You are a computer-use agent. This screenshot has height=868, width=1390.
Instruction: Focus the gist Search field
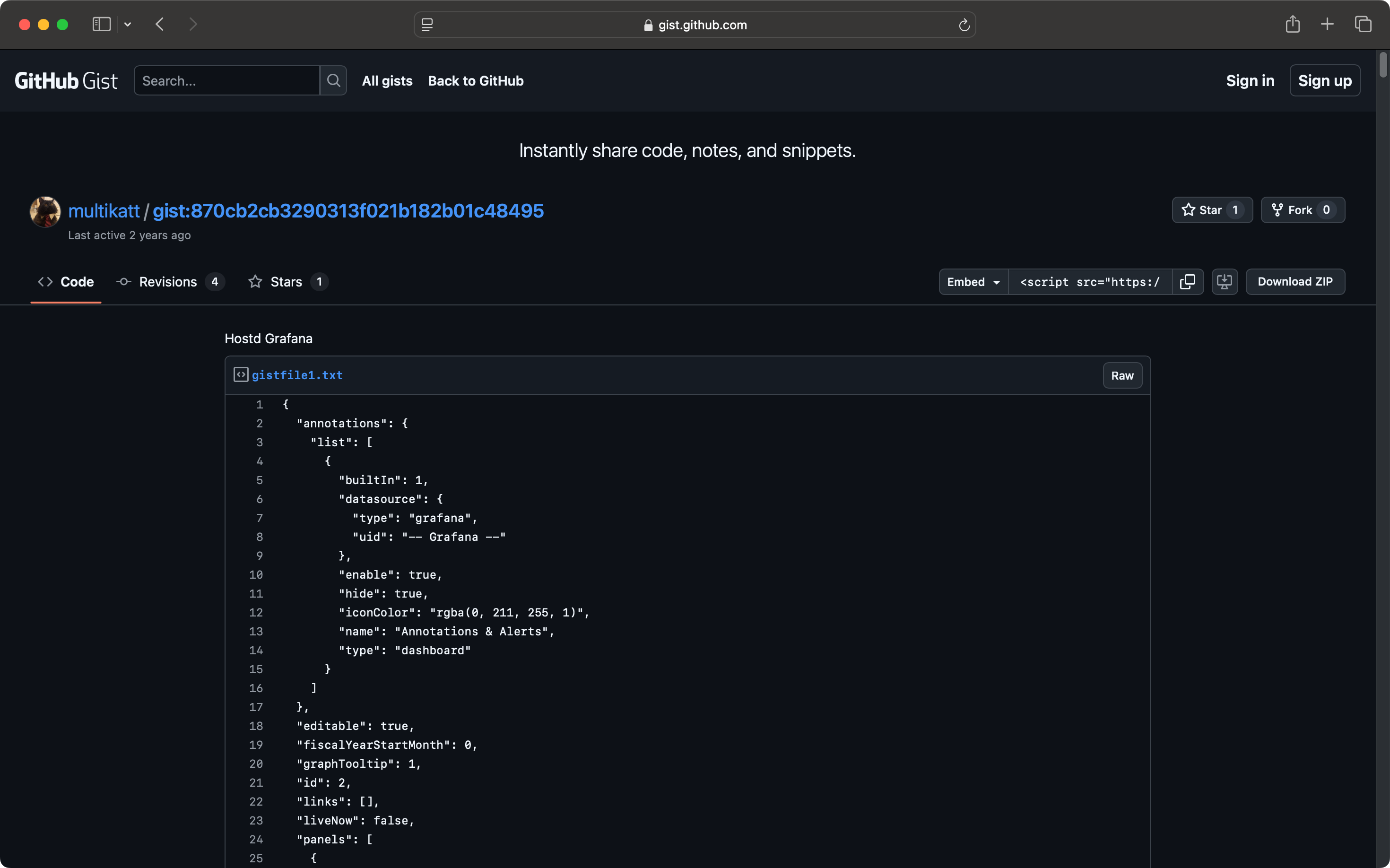coord(227,80)
